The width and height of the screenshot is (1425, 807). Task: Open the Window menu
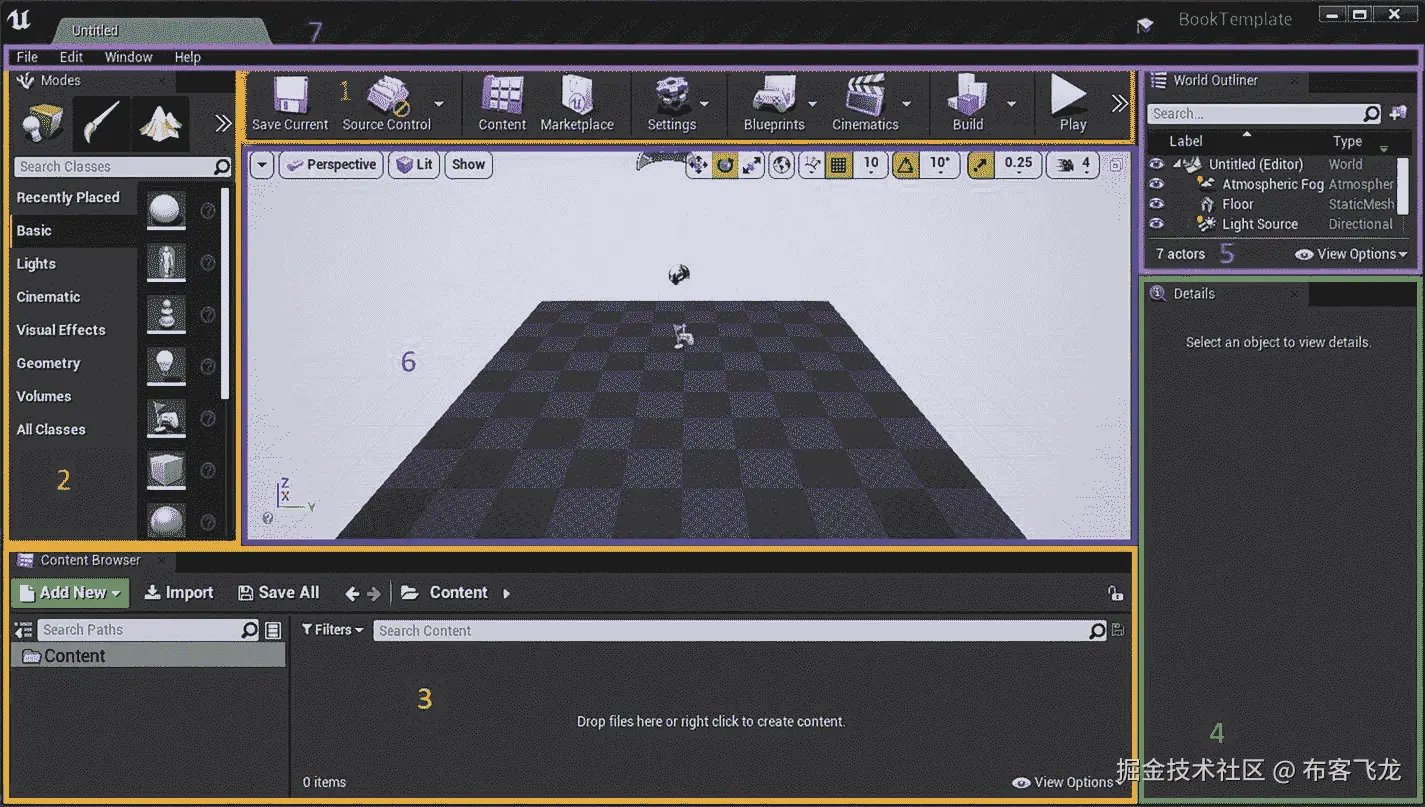pyautogui.click(x=129, y=57)
